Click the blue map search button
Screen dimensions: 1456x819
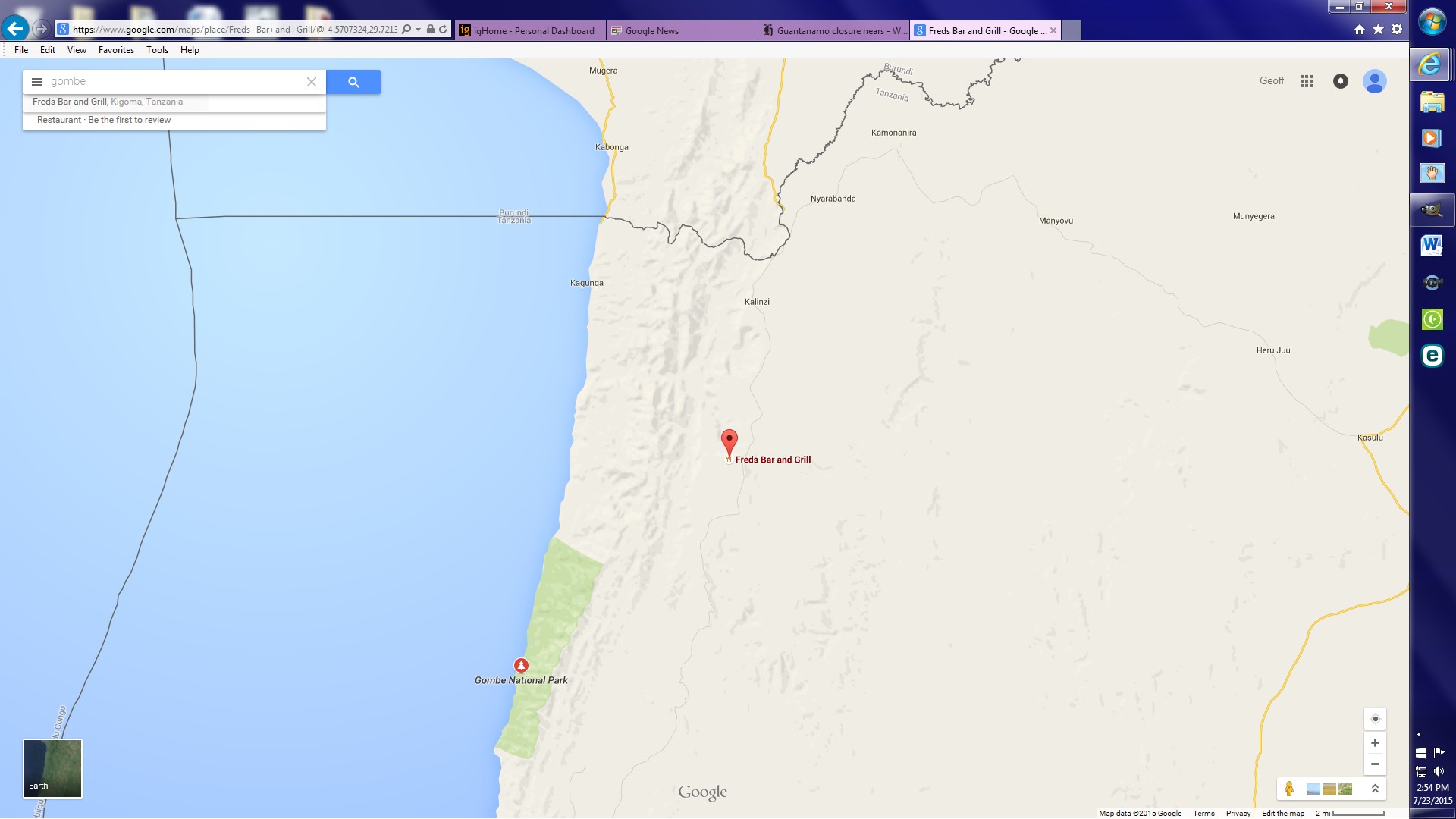click(353, 82)
